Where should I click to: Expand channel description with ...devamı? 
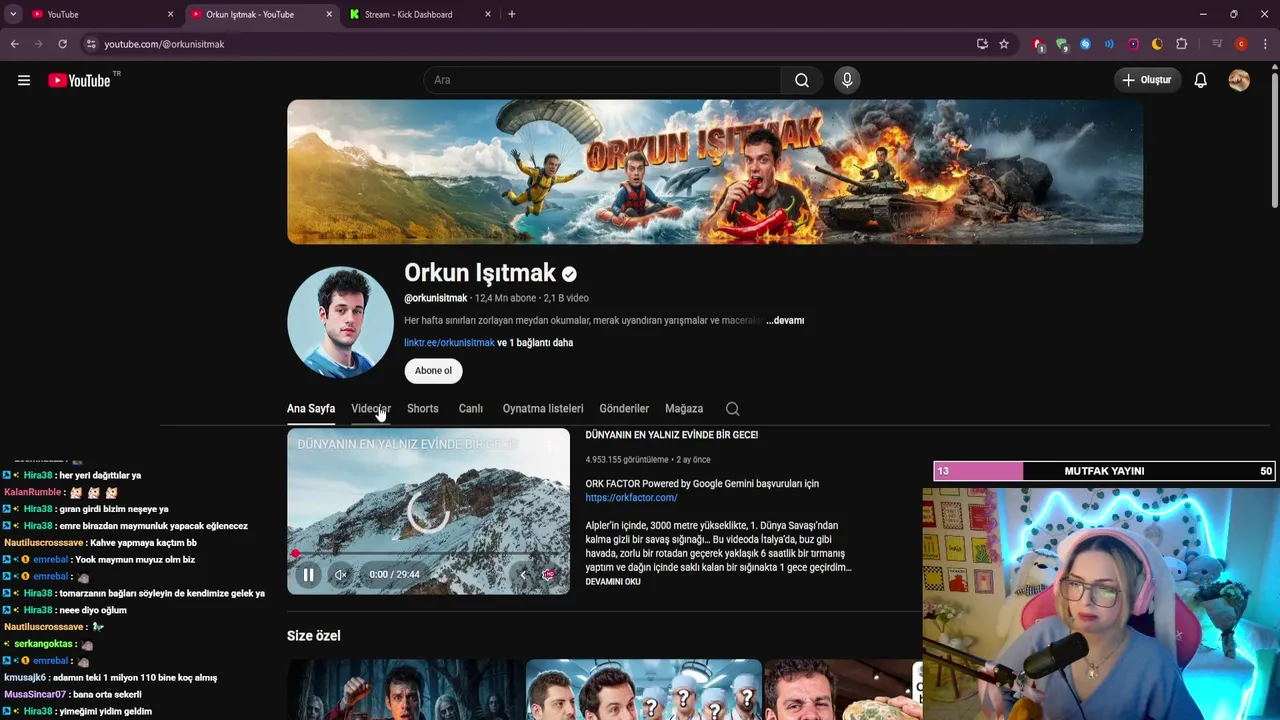point(785,320)
